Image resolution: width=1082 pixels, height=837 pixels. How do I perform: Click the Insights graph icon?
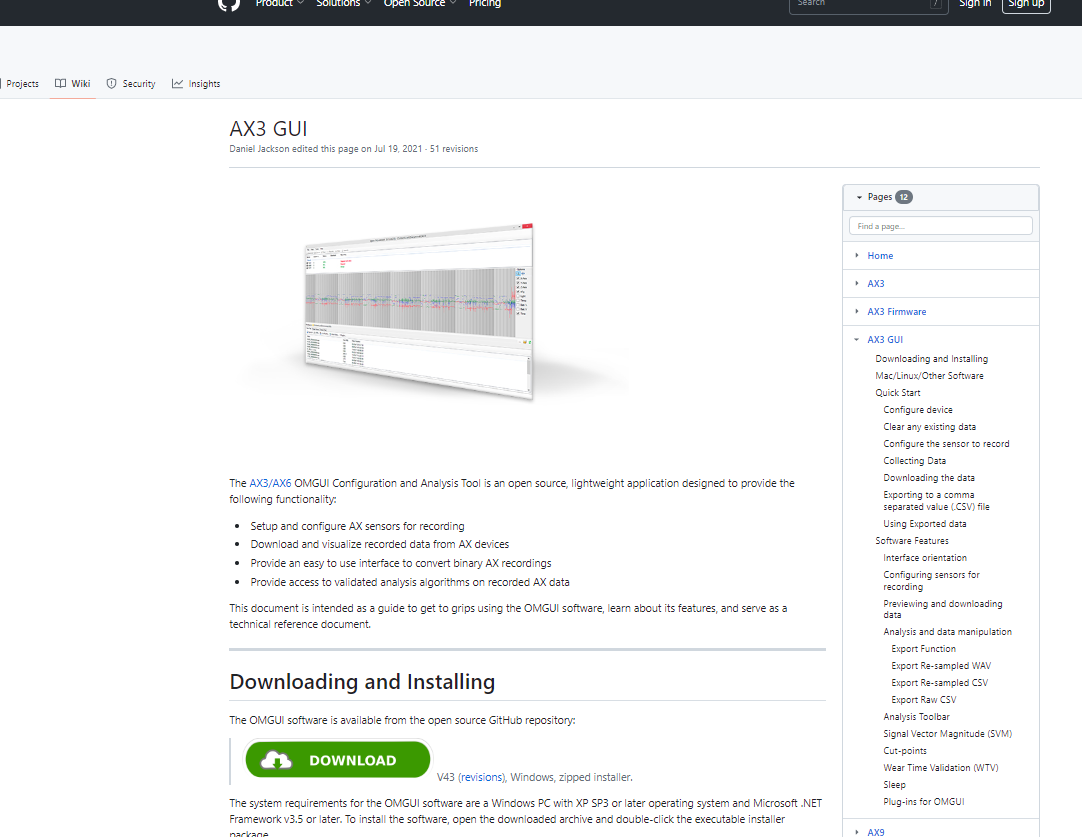[177, 83]
